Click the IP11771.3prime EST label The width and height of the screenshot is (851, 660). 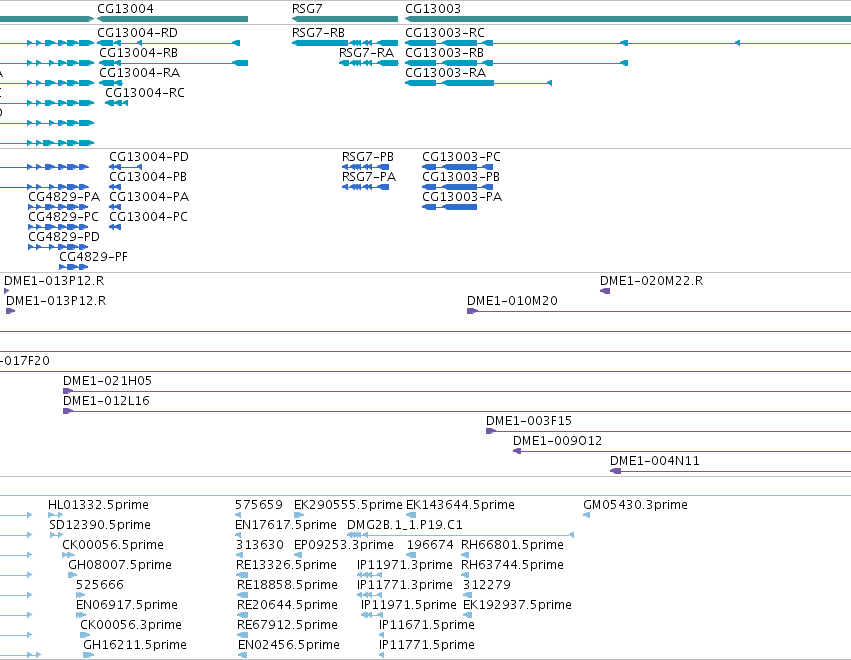click(405, 585)
